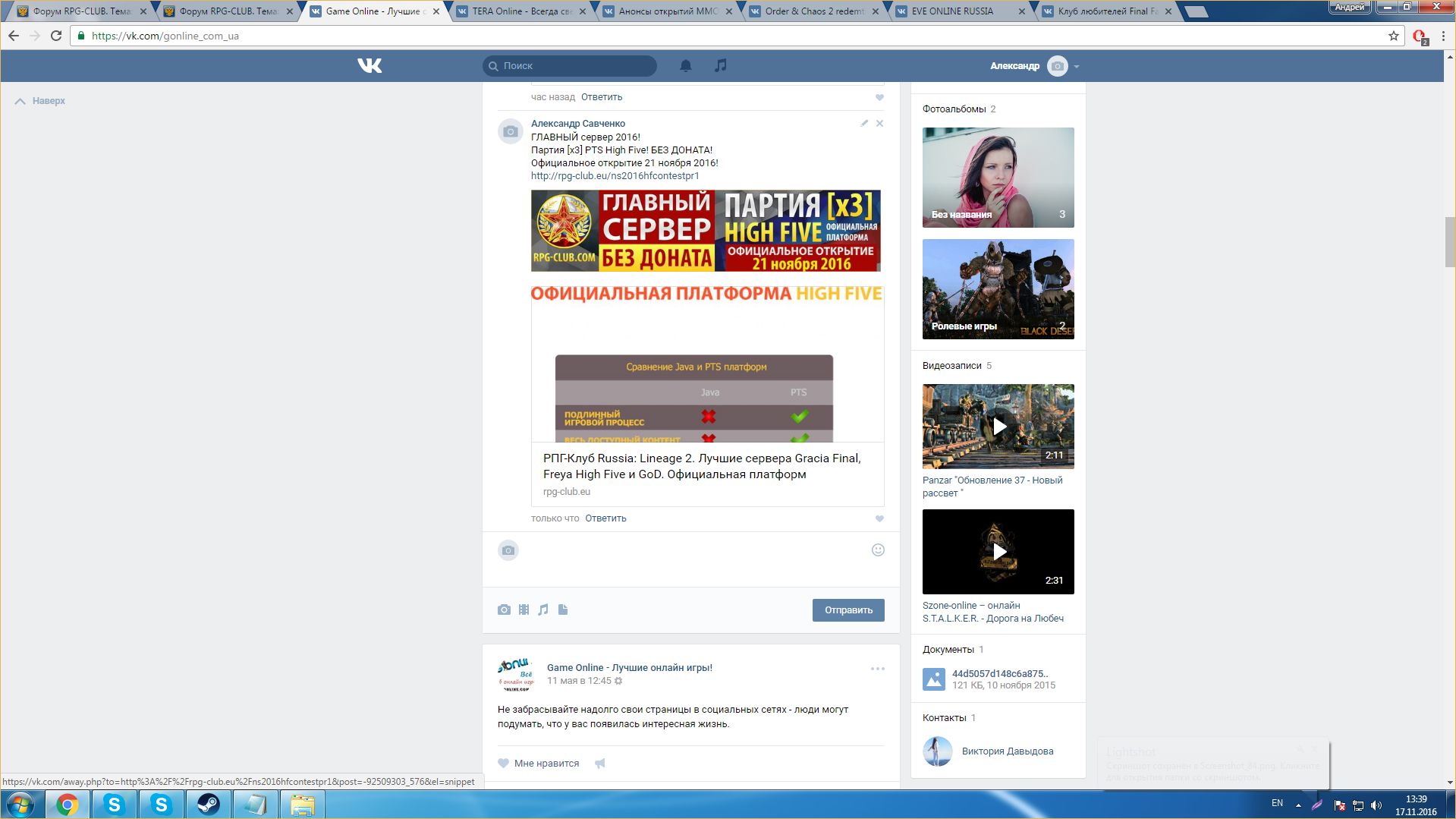1456x819 pixels.
Task: Open notifications bell icon
Action: (686, 66)
